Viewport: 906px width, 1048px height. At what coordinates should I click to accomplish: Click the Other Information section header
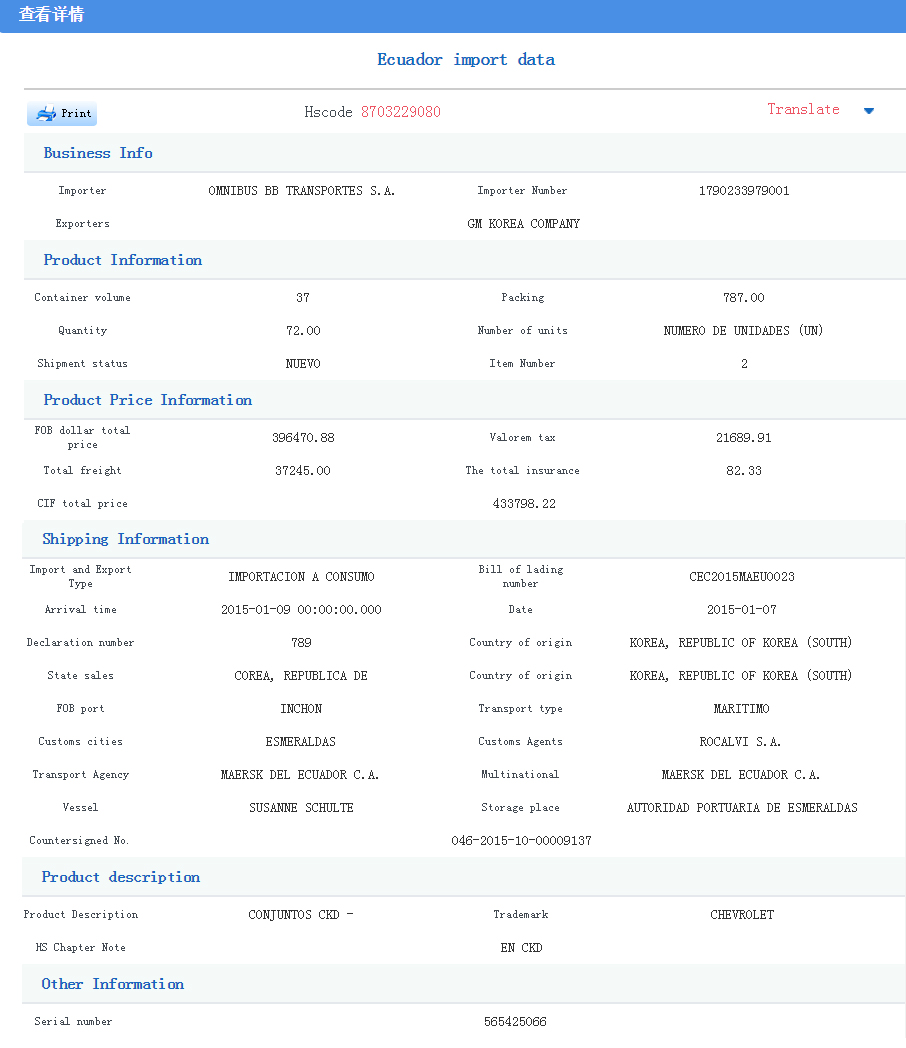112,984
